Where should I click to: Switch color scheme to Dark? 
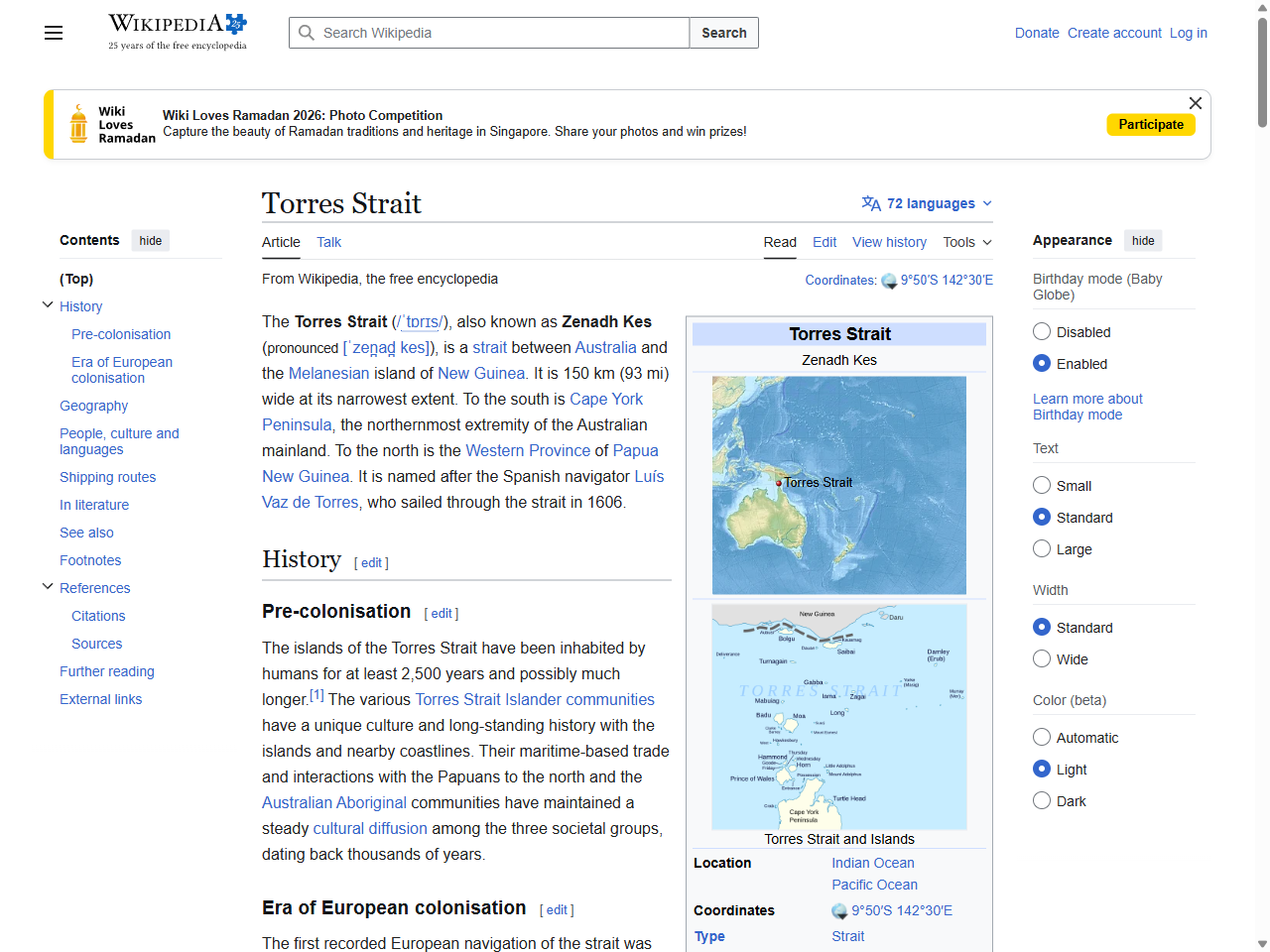point(1042,800)
